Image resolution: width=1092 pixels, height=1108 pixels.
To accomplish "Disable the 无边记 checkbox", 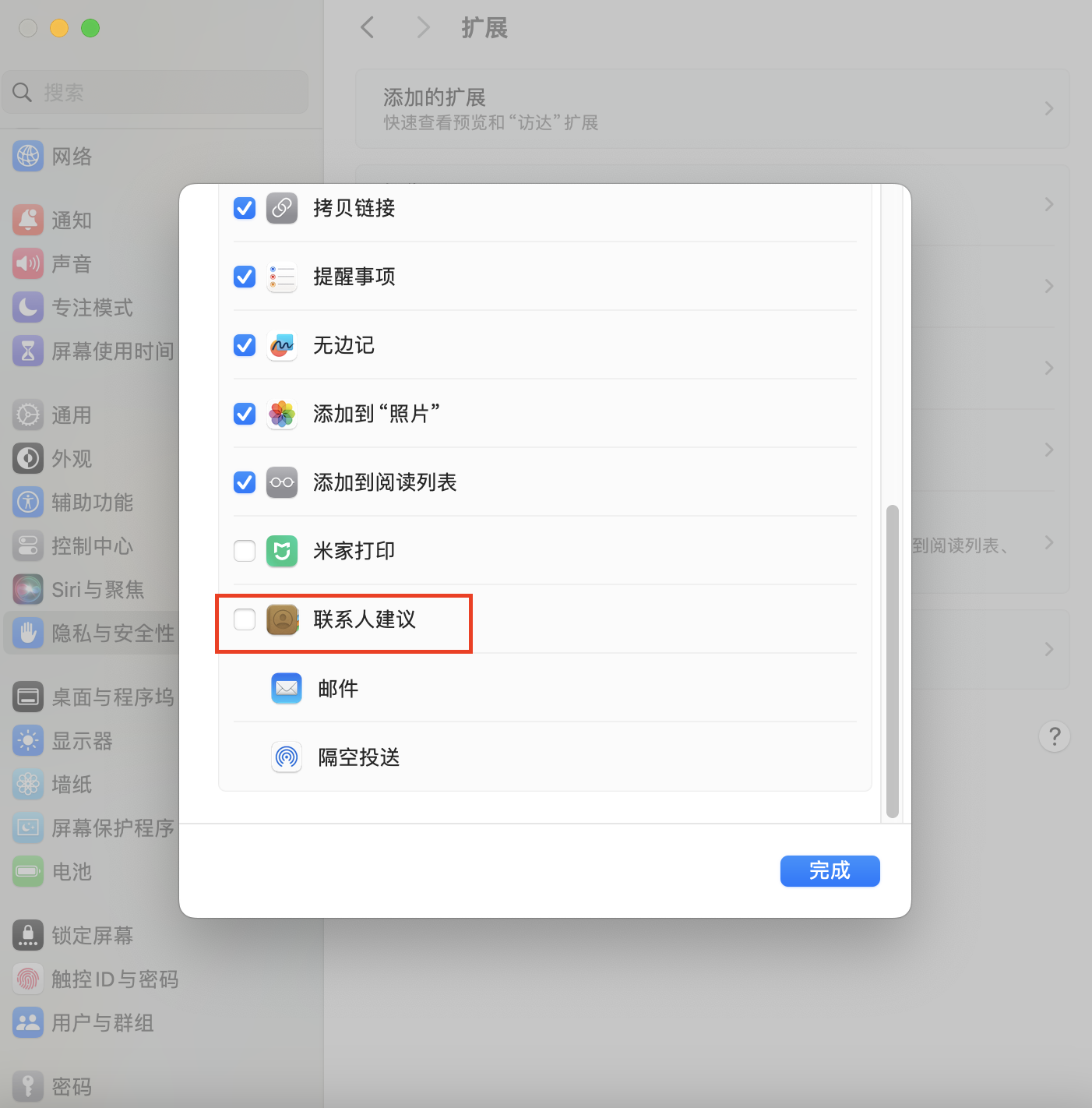I will tap(245, 345).
